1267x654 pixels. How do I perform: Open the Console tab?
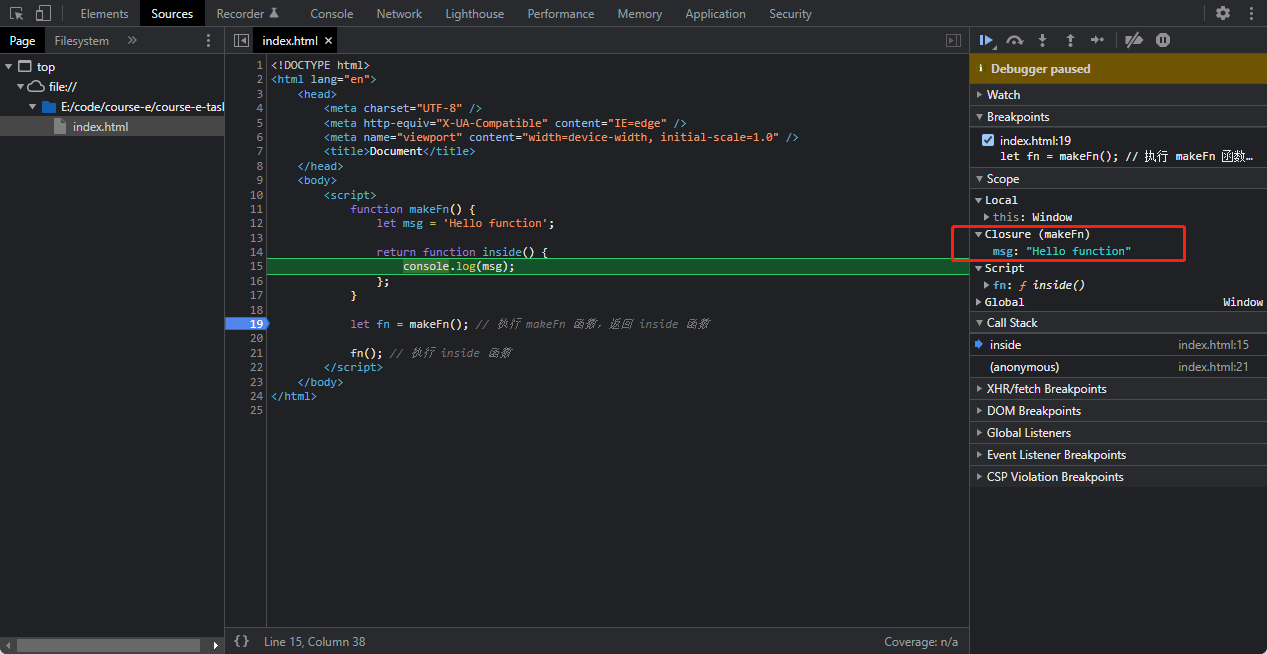point(331,14)
